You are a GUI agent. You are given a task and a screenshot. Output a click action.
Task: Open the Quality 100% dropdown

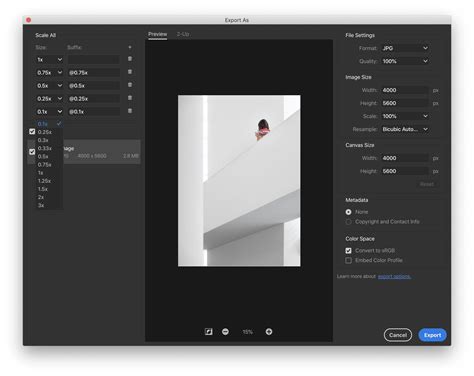(x=405, y=61)
